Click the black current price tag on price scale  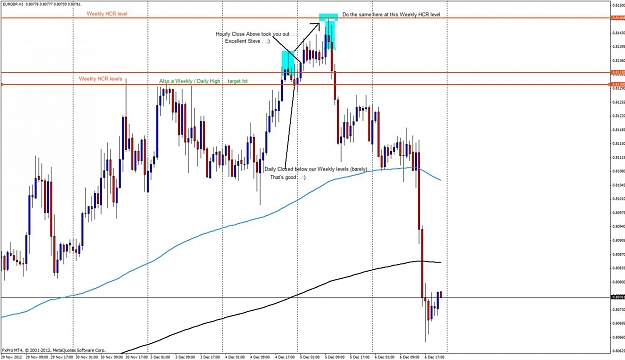pyautogui.click(x=617, y=297)
